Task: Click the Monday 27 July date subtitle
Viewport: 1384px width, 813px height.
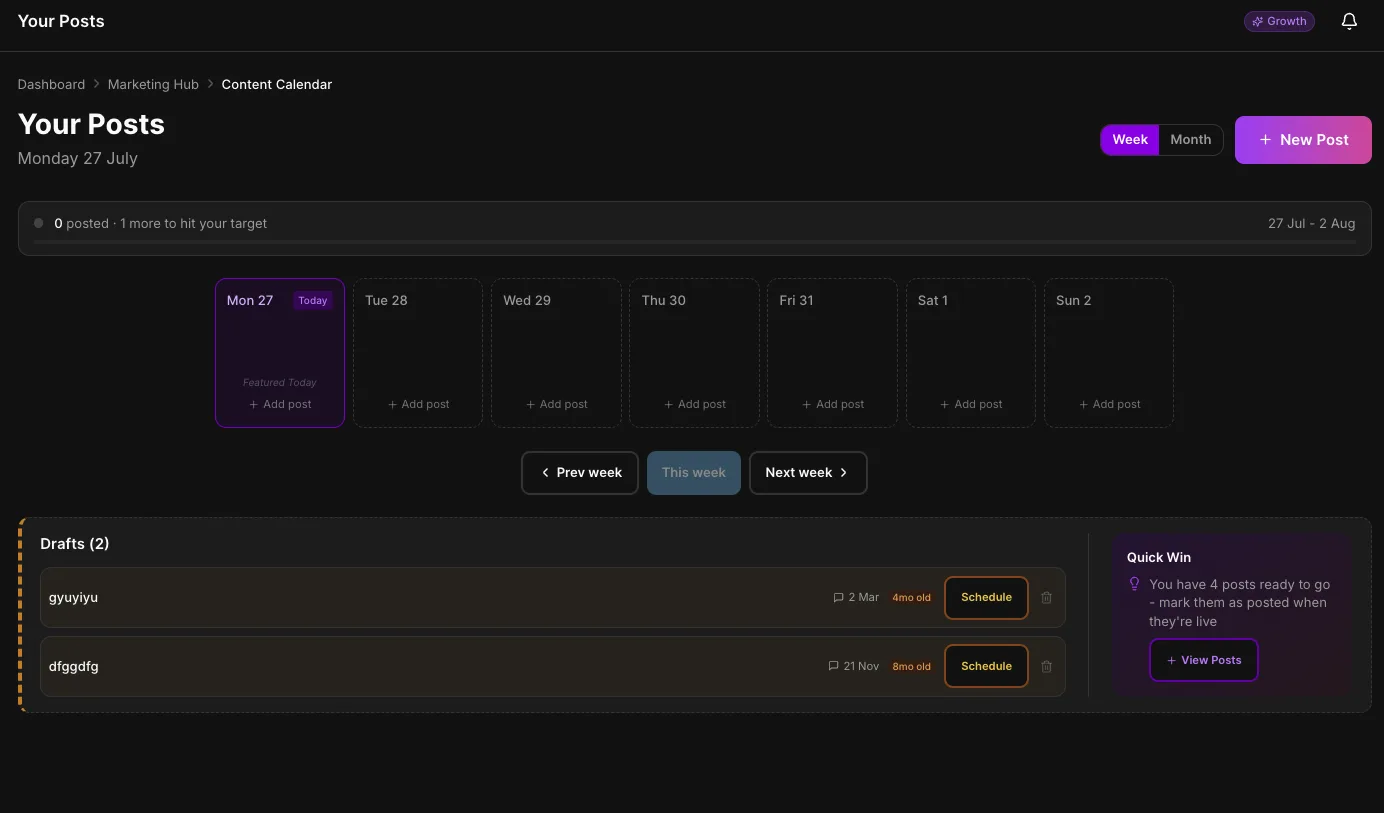Action: coord(78,158)
